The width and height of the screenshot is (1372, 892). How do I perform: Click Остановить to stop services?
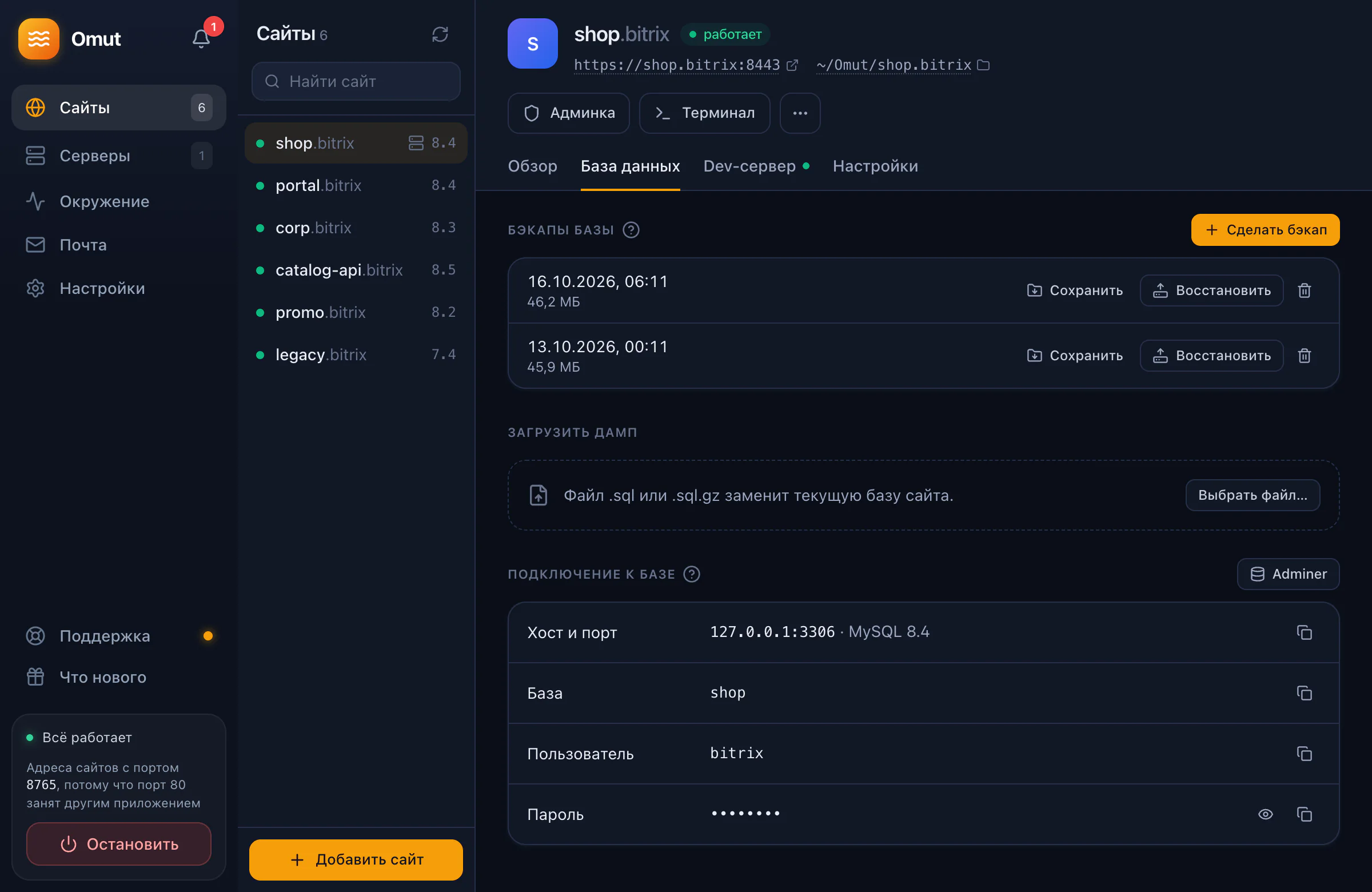pos(119,843)
